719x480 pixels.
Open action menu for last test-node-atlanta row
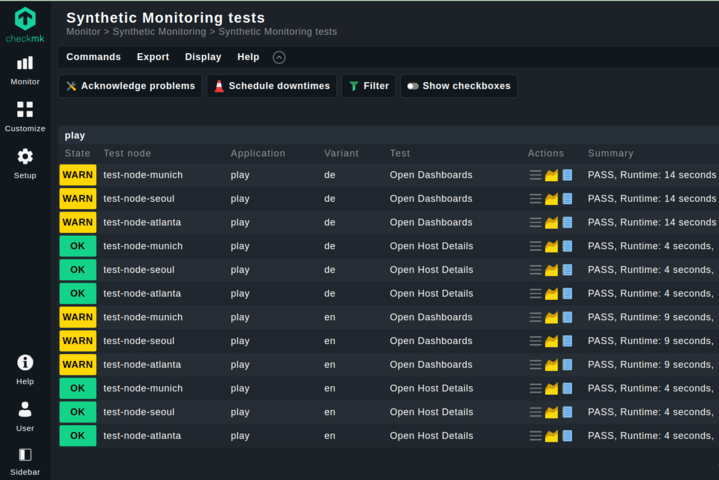coord(535,436)
